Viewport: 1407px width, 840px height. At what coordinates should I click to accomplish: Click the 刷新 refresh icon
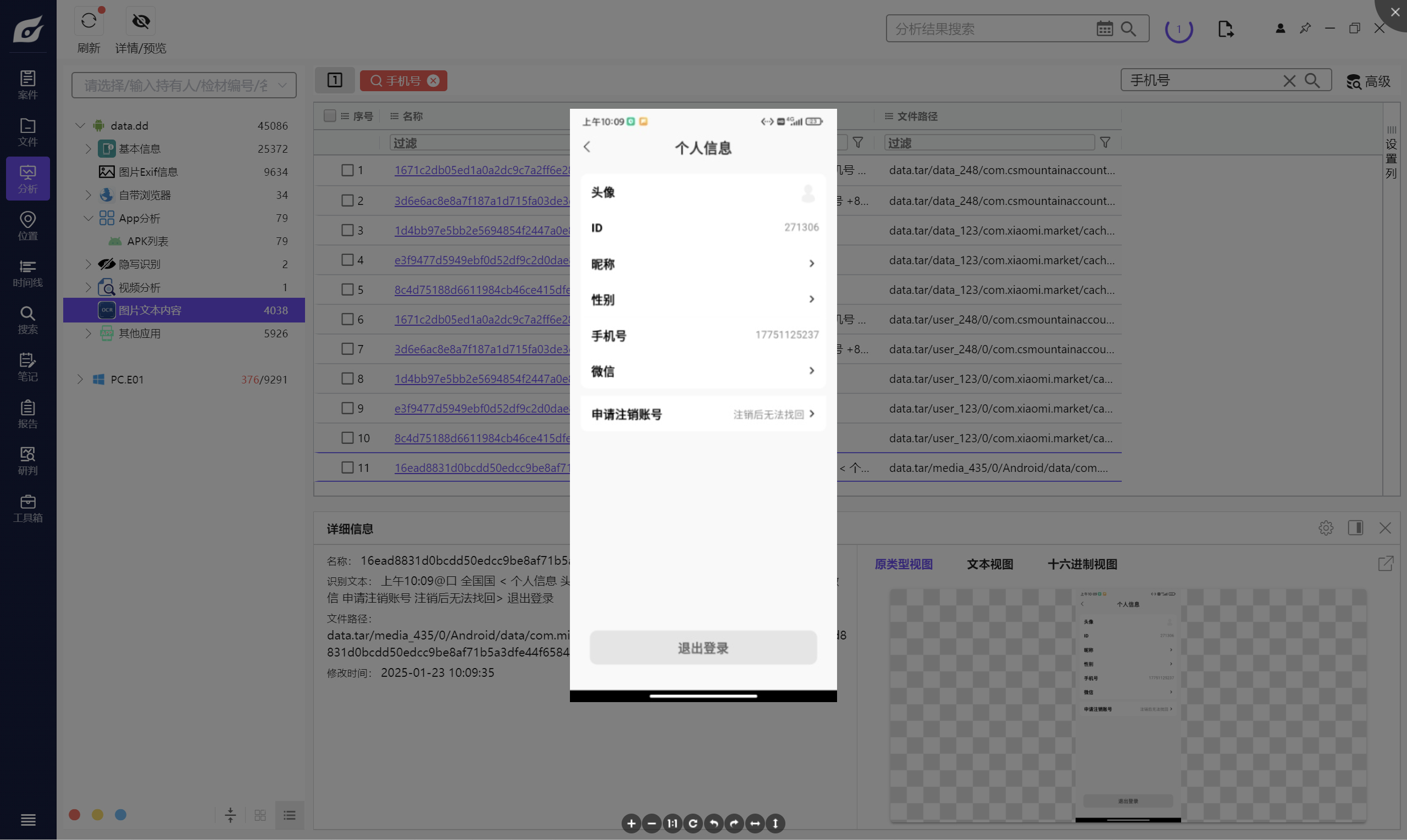89,21
